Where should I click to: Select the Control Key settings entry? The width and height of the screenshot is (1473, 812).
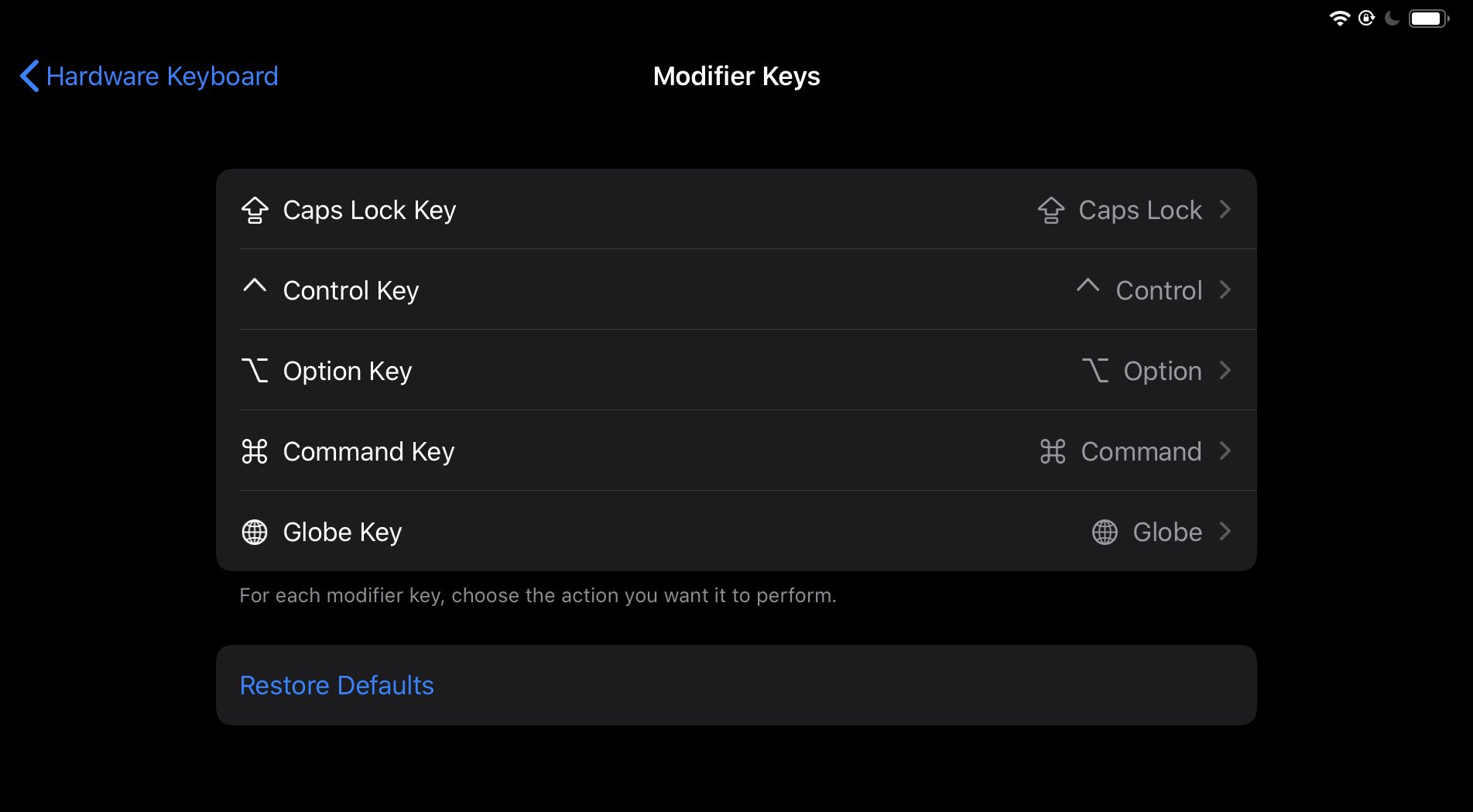pyautogui.click(x=735, y=290)
